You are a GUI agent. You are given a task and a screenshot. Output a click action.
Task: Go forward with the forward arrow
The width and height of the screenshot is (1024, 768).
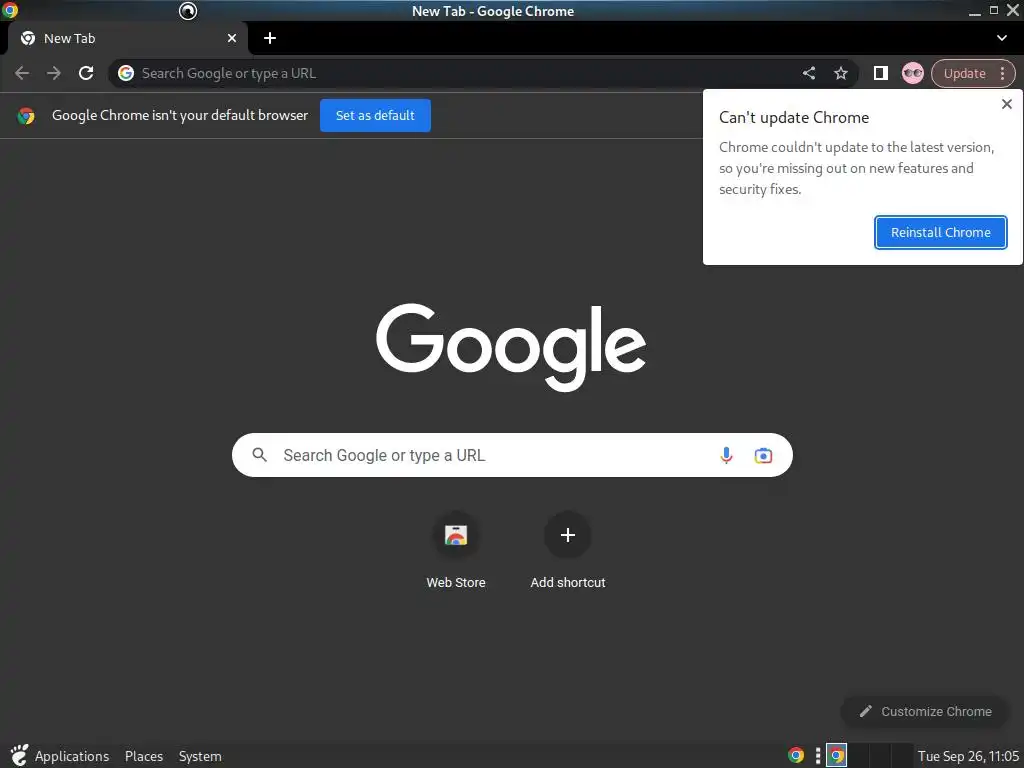pos(54,73)
